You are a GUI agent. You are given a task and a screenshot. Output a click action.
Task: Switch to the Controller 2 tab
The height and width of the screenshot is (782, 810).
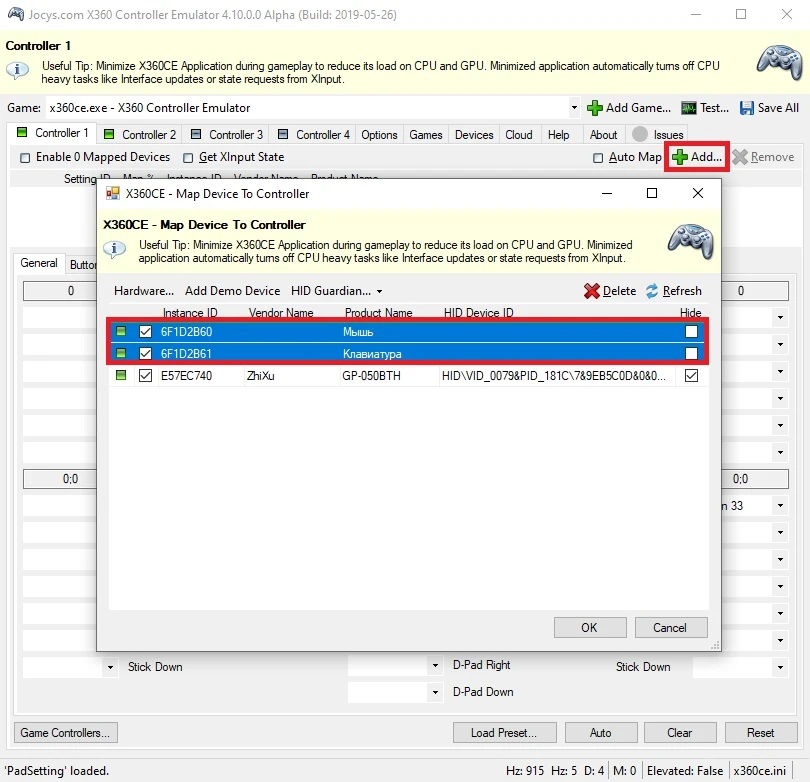click(x=140, y=135)
